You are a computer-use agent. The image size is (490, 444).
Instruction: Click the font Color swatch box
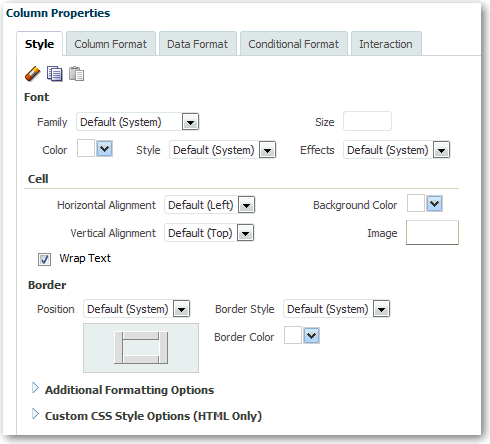tap(86, 148)
